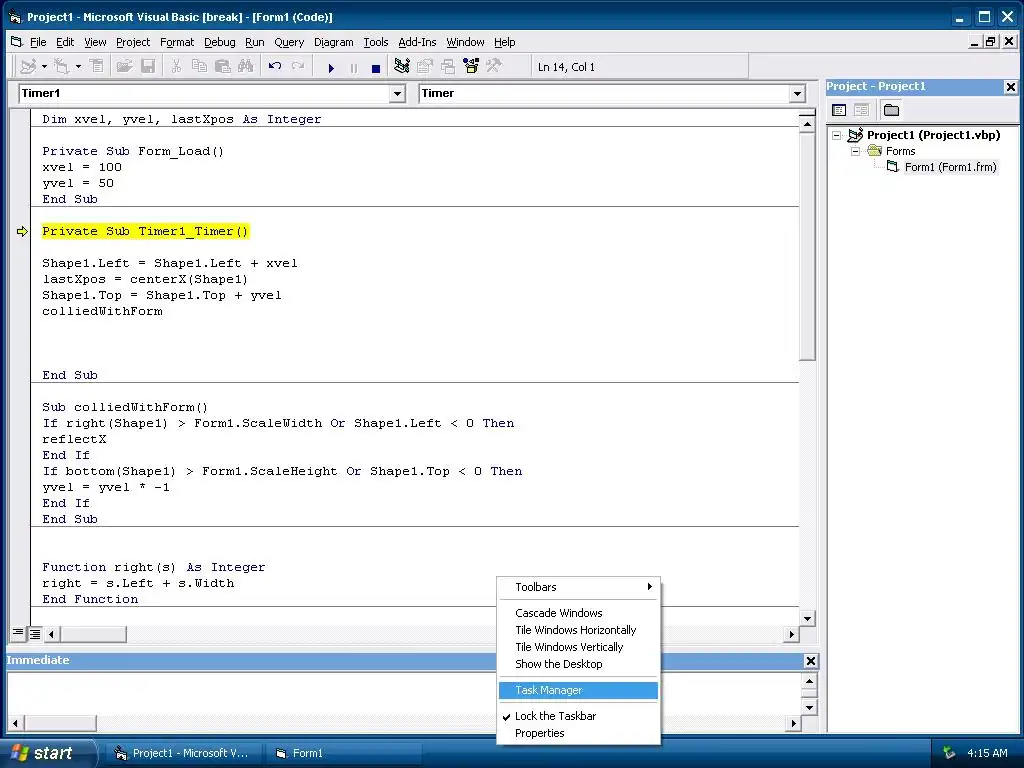Select Cascade Windows in context menu
Screen dimensions: 1024x768
tap(579, 613)
